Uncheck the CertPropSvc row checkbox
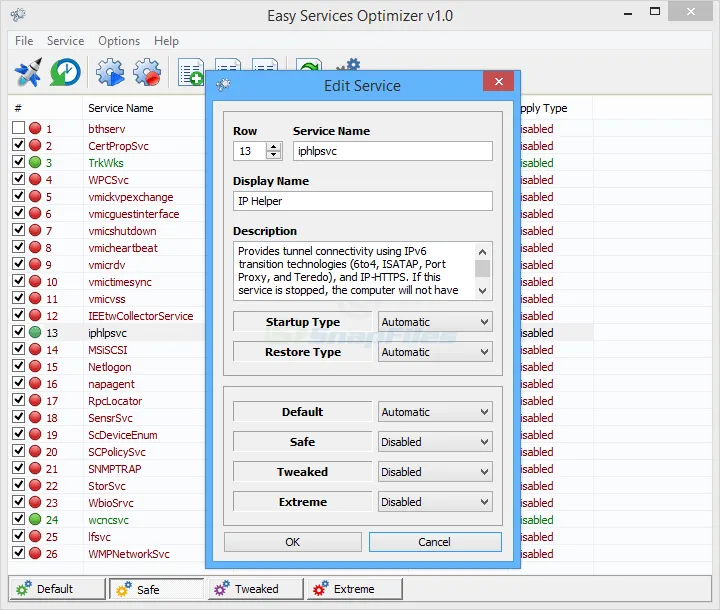Viewport: 720px width, 610px height. 18,145
